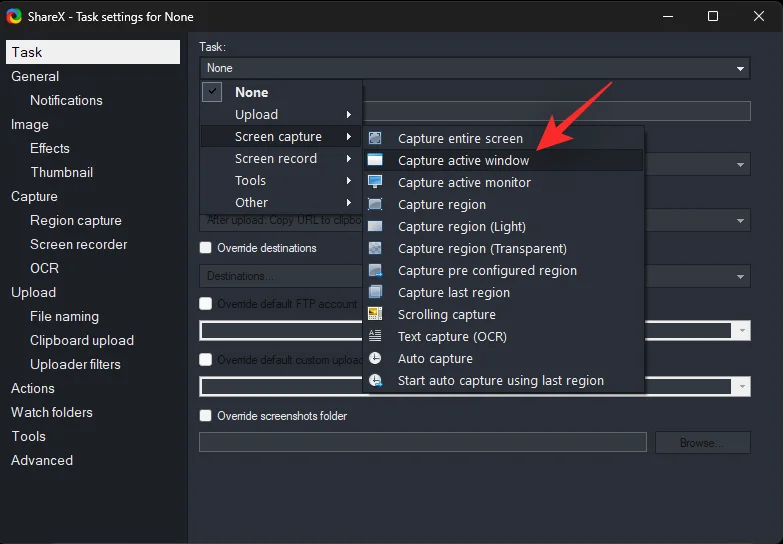783x544 pixels.
Task: Toggle Override screenshots folder checkbox
Action: 206,416
